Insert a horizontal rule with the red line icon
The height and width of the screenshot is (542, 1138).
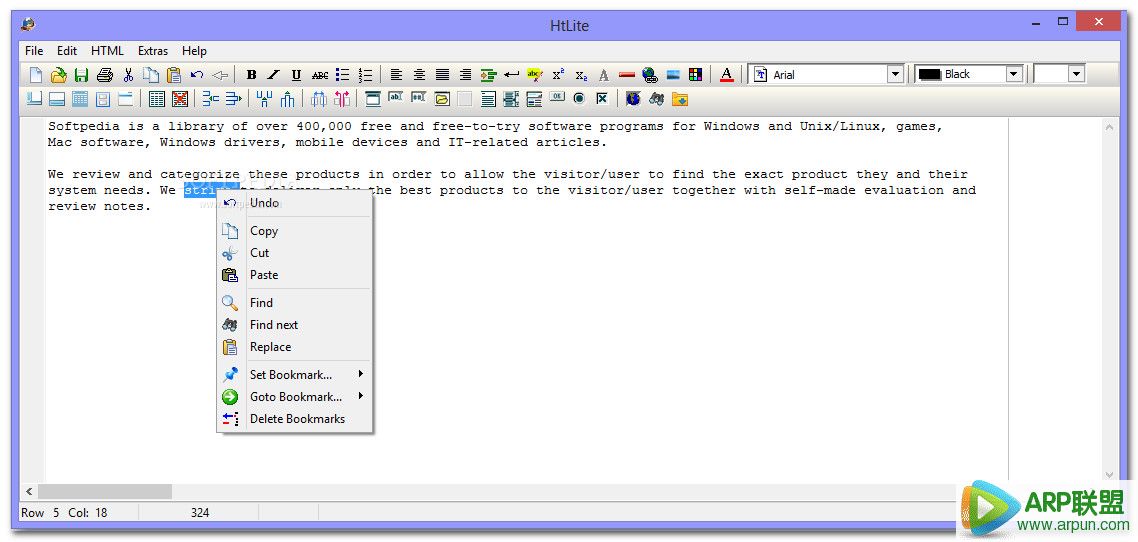tap(627, 75)
